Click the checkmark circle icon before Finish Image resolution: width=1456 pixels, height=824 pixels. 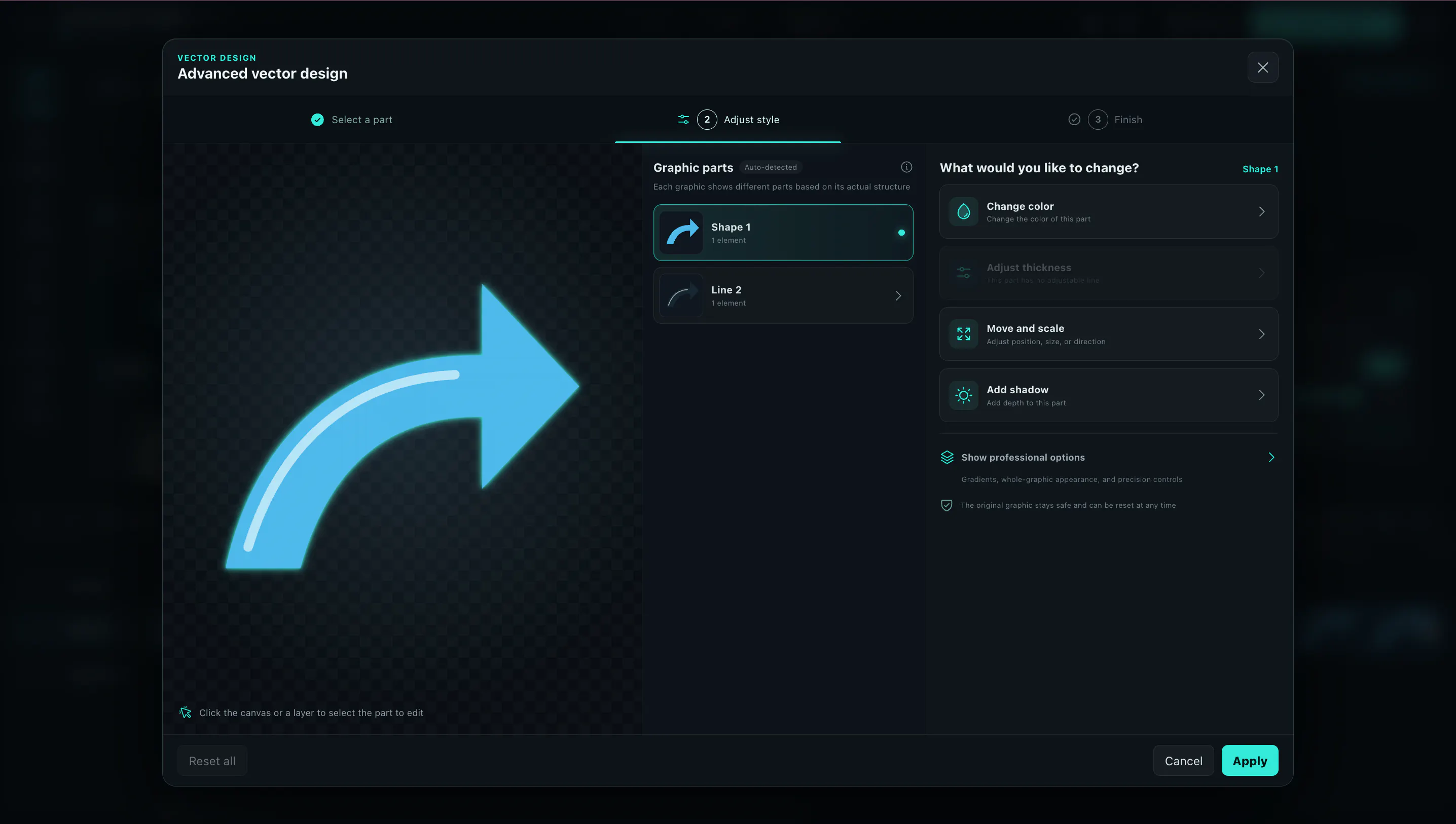coord(1074,120)
